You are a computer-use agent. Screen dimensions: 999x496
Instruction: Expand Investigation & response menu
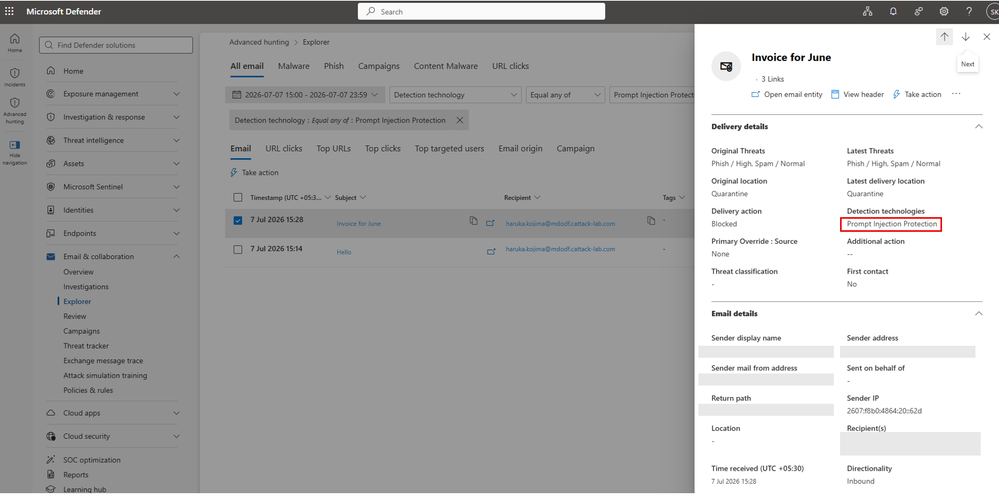pos(176,117)
